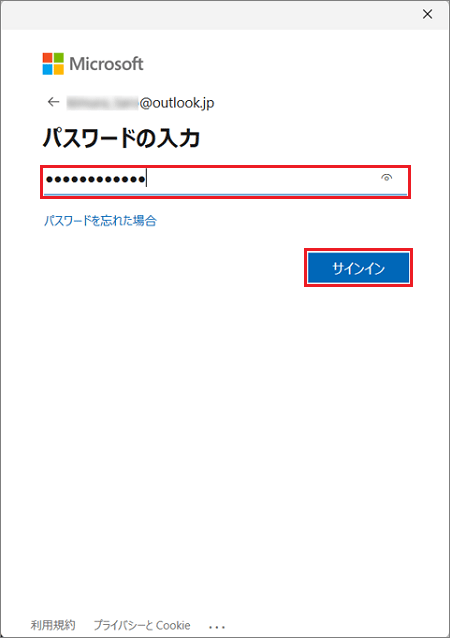Focus the password input field
This screenshot has width=450, height=638.
(x=225, y=180)
